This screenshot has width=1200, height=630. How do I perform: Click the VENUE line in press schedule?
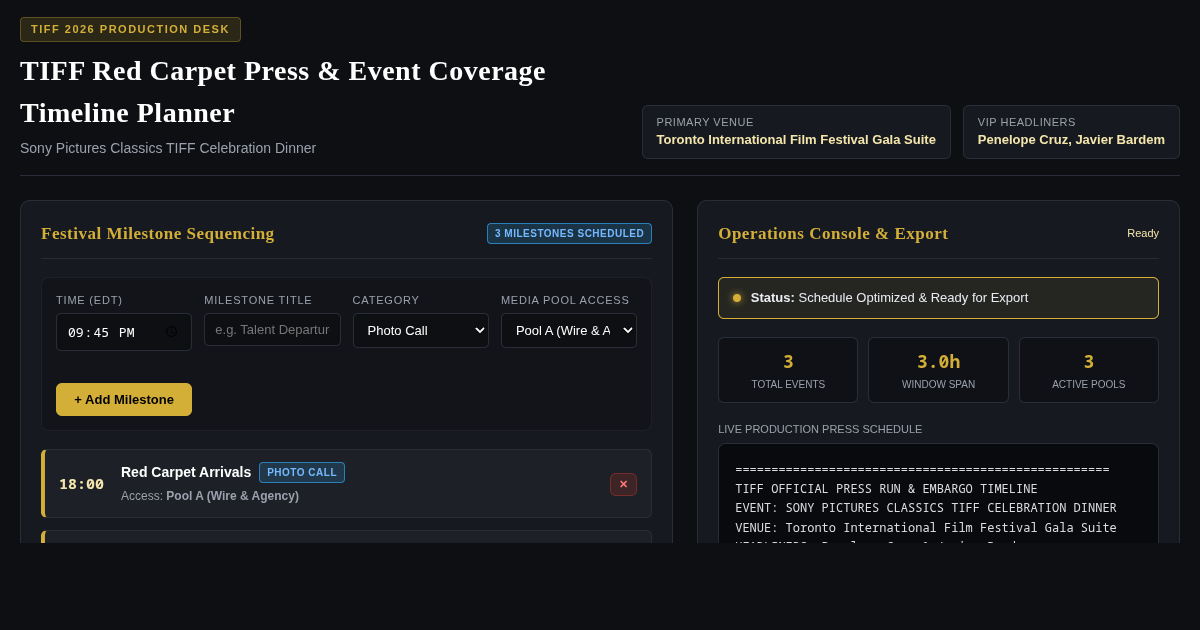click(x=926, y=528)
